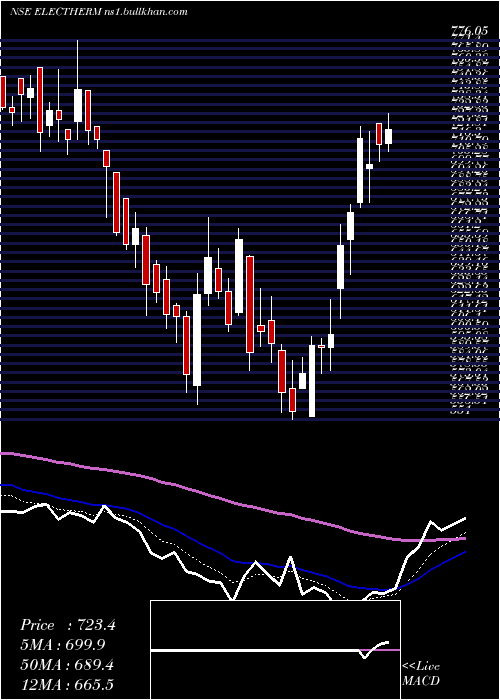Screen dimensions: 500x700
Task: Click the <<Live MACD label
Action: tap(421, 673)
